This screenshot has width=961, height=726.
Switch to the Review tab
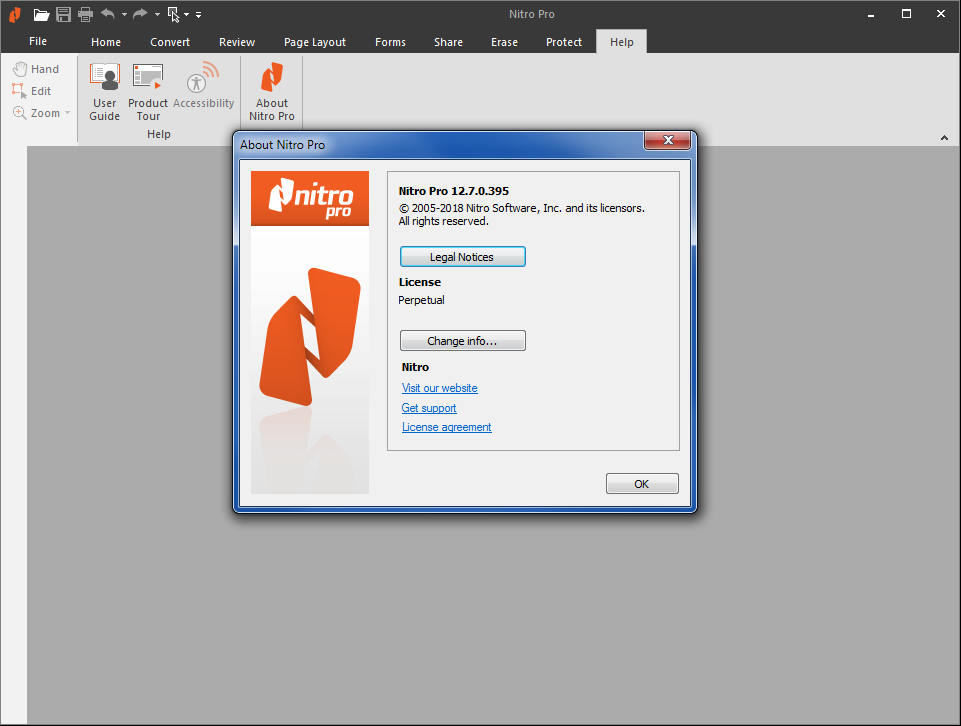tap(237, 42)
